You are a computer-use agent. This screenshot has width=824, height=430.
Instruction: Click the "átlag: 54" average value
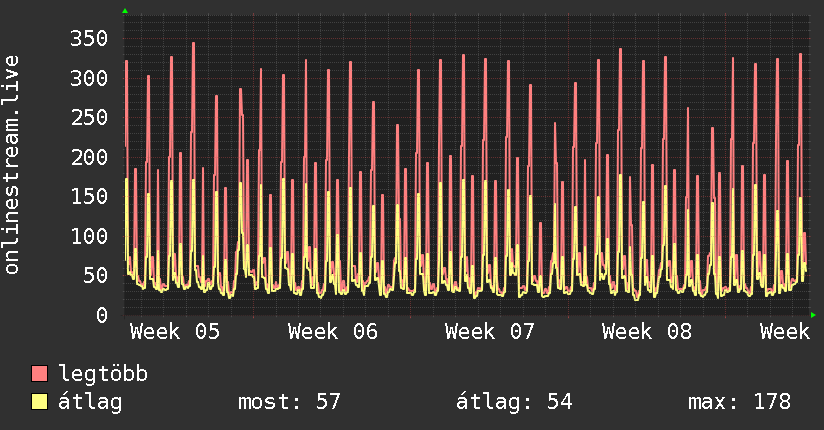pos(514,402)
